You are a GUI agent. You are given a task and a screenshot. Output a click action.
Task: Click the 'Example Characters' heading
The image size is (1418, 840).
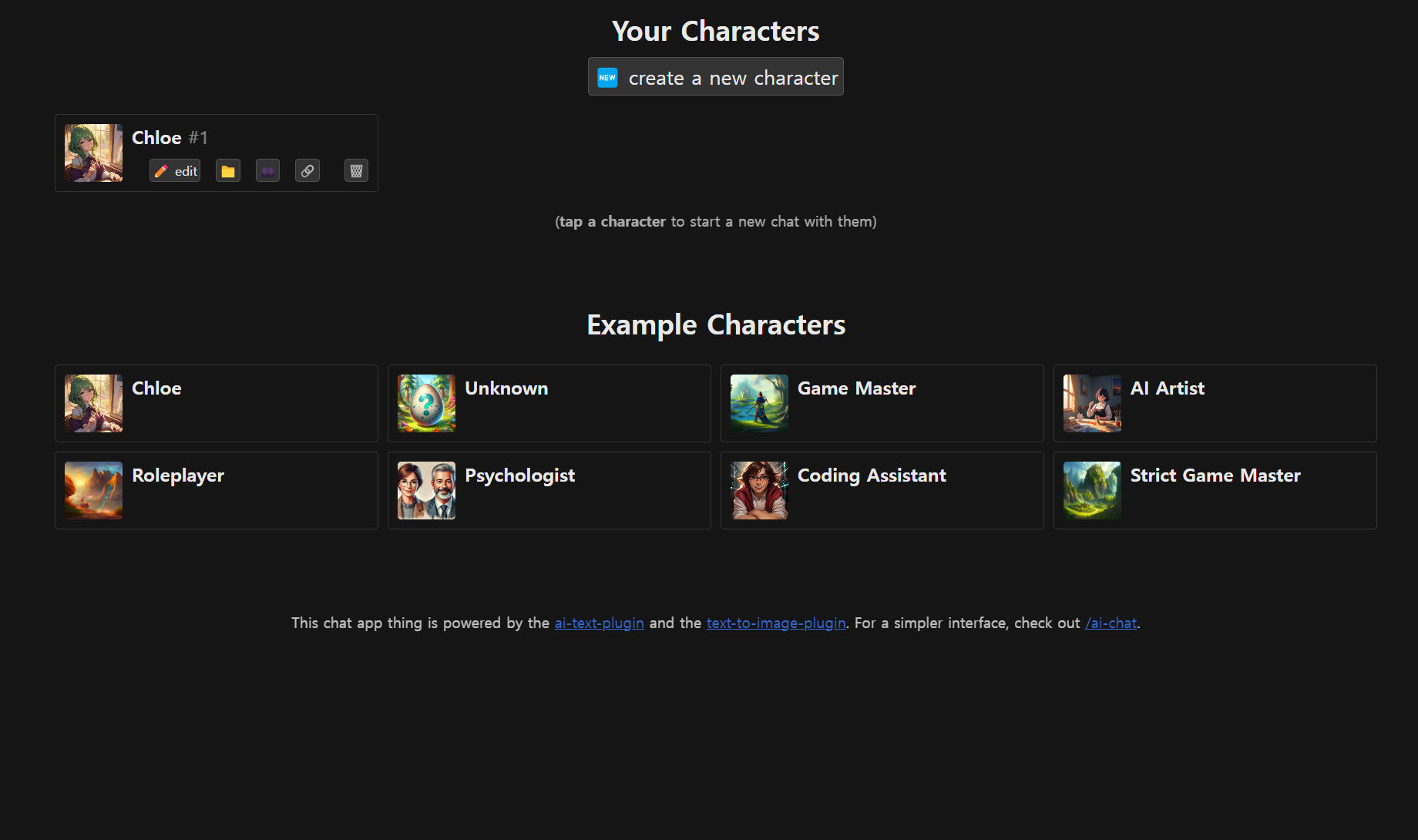716,324
